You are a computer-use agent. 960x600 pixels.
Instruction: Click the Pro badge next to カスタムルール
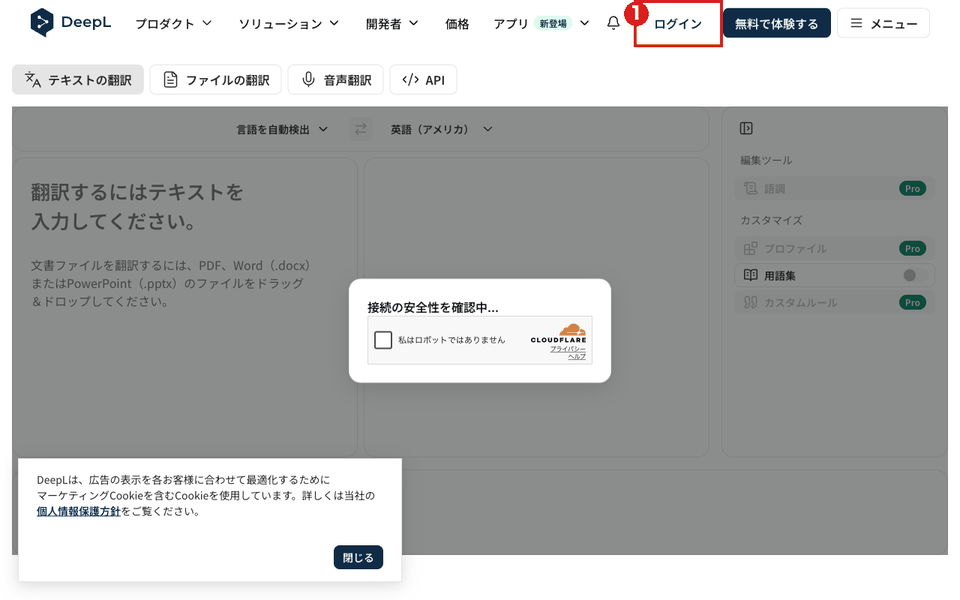tap(912, 302)
